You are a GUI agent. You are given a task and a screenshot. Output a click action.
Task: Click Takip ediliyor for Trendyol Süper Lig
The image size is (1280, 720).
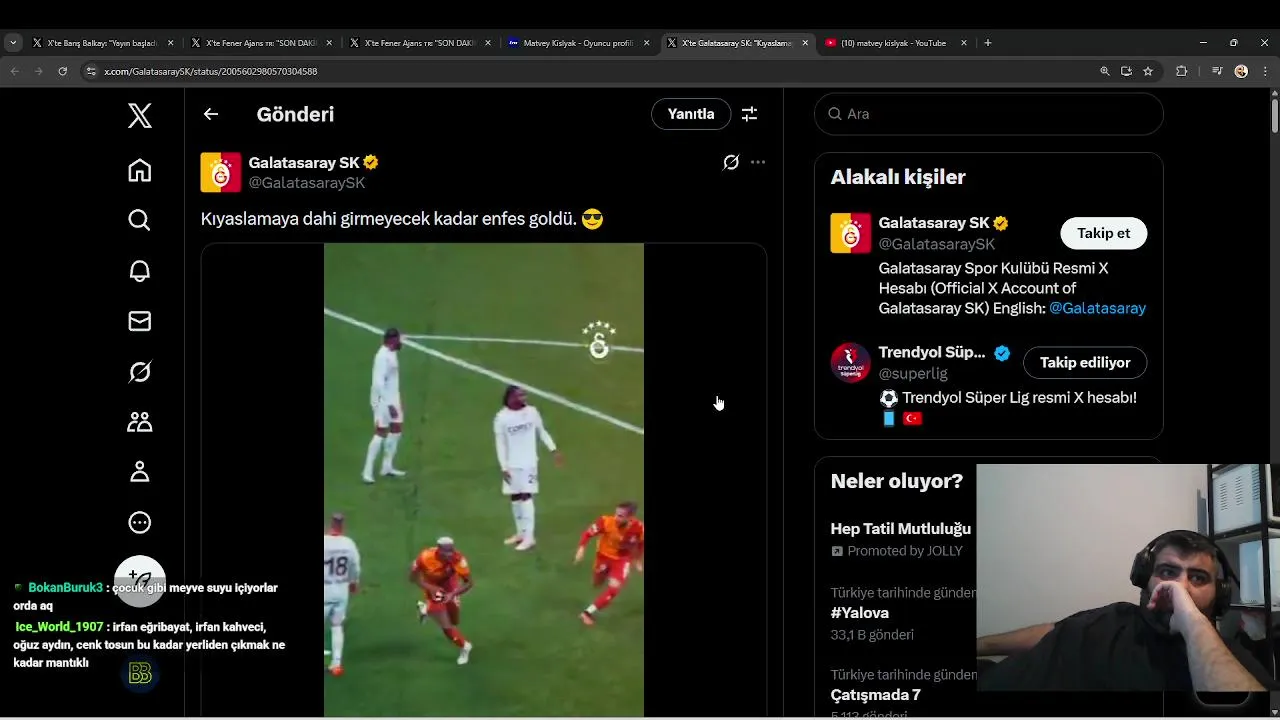[1085, 362]
